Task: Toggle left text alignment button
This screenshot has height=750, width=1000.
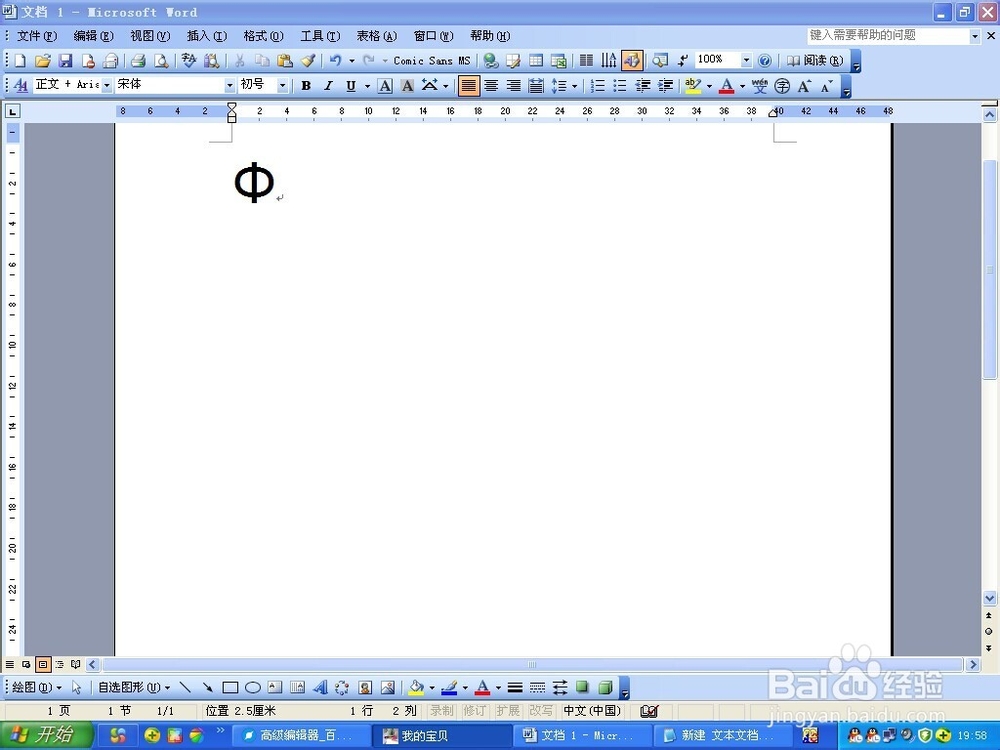Action: 469,85
